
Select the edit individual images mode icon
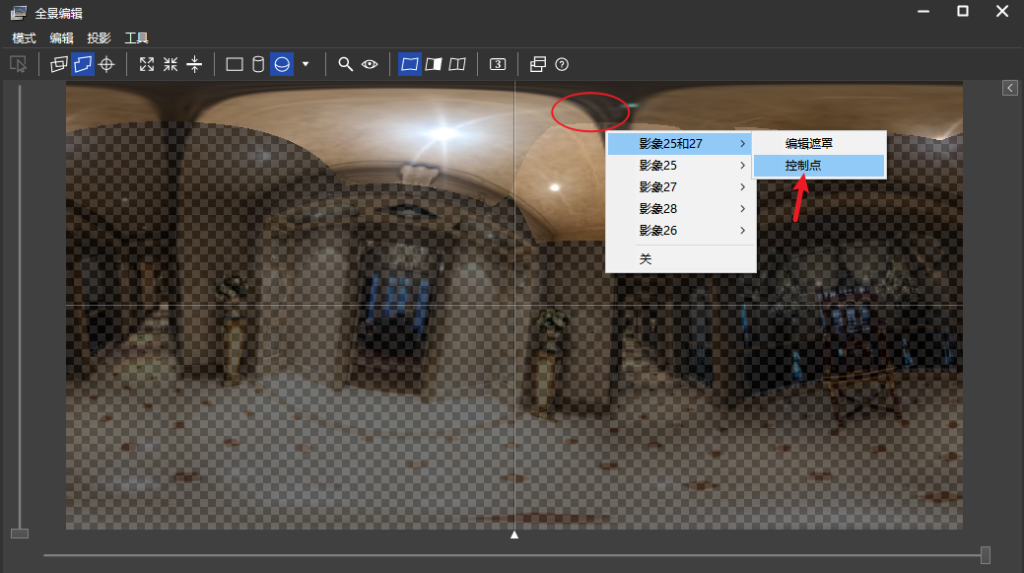point(59,64)
